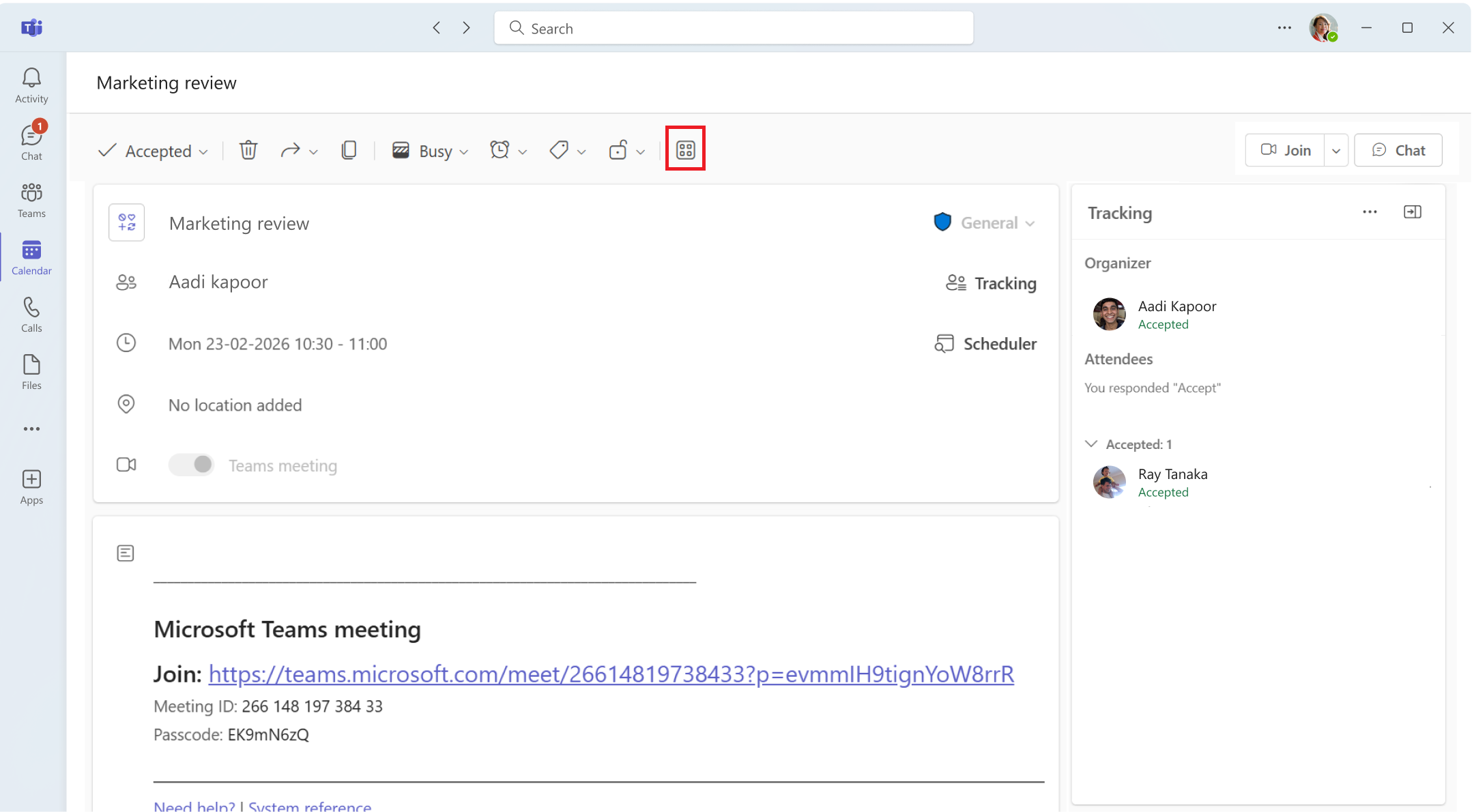Click the private lock icon
Image resolution: width=1474 pixels, height=812 pixels.
(618, 150)
